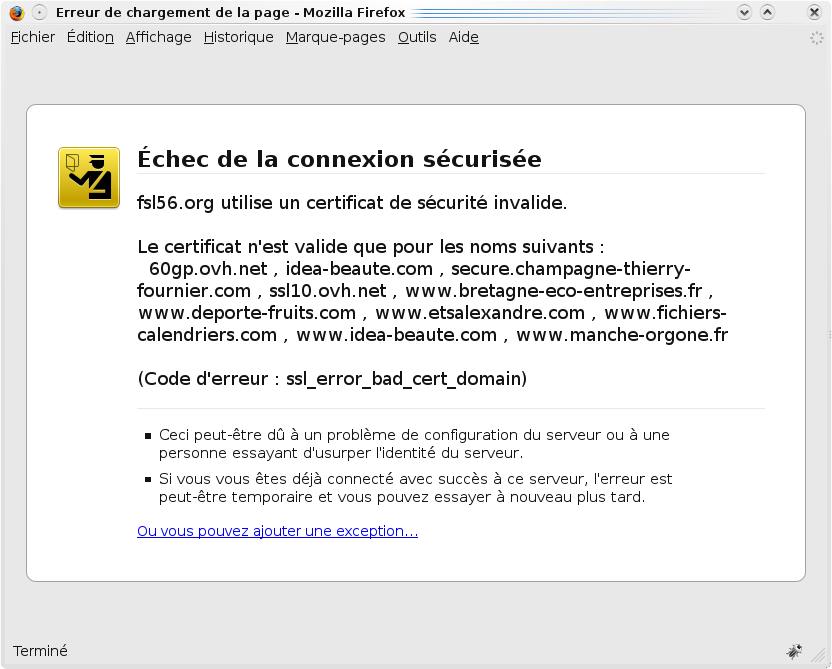Click the domain ssl10.ovh.net
Image resolution: width=832 pixels, height=669 pixels.
[328, 291]
